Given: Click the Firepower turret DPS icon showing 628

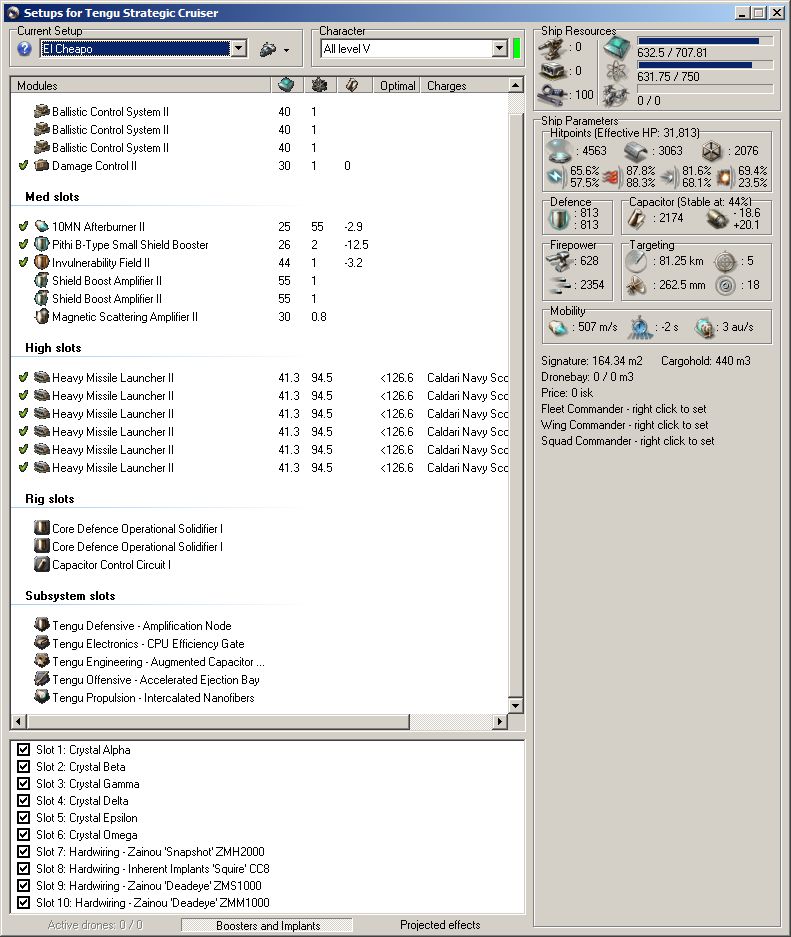Looking at the screenshot, I should [559, 261].
